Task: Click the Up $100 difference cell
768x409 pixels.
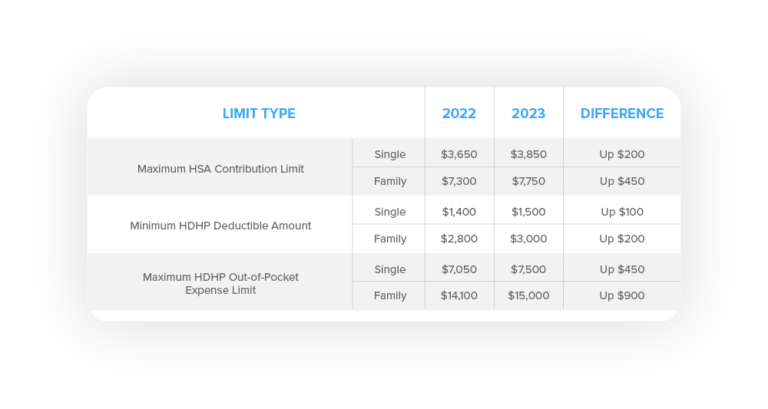Action: (622, 212)
